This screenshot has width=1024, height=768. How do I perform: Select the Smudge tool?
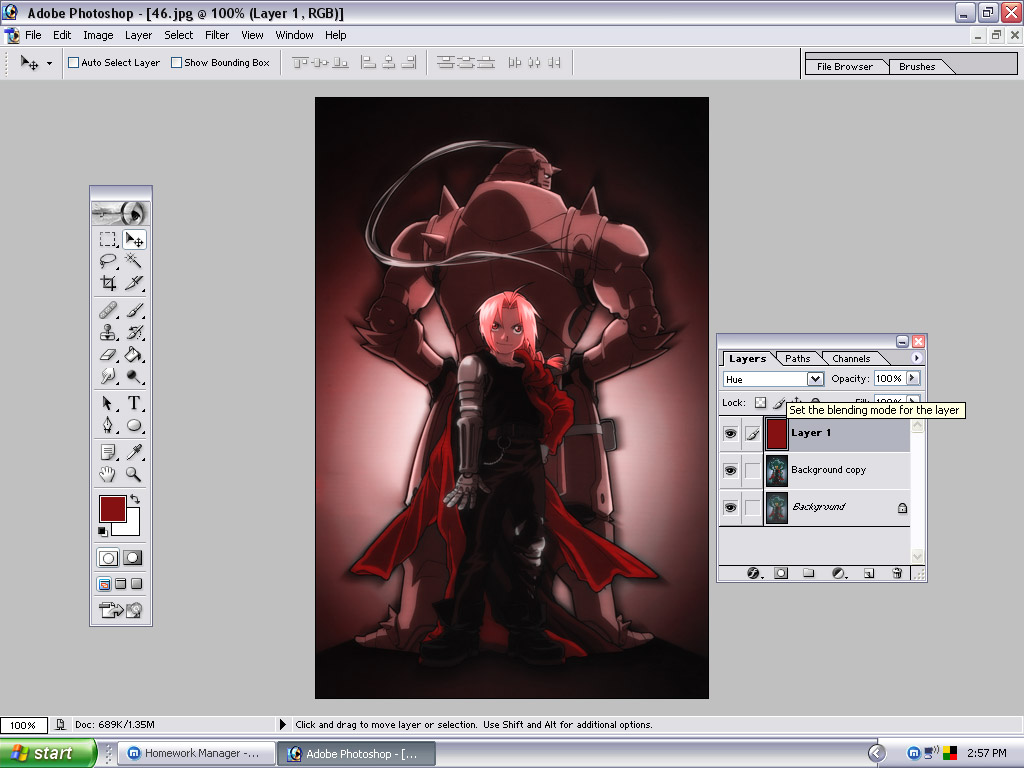108,376
